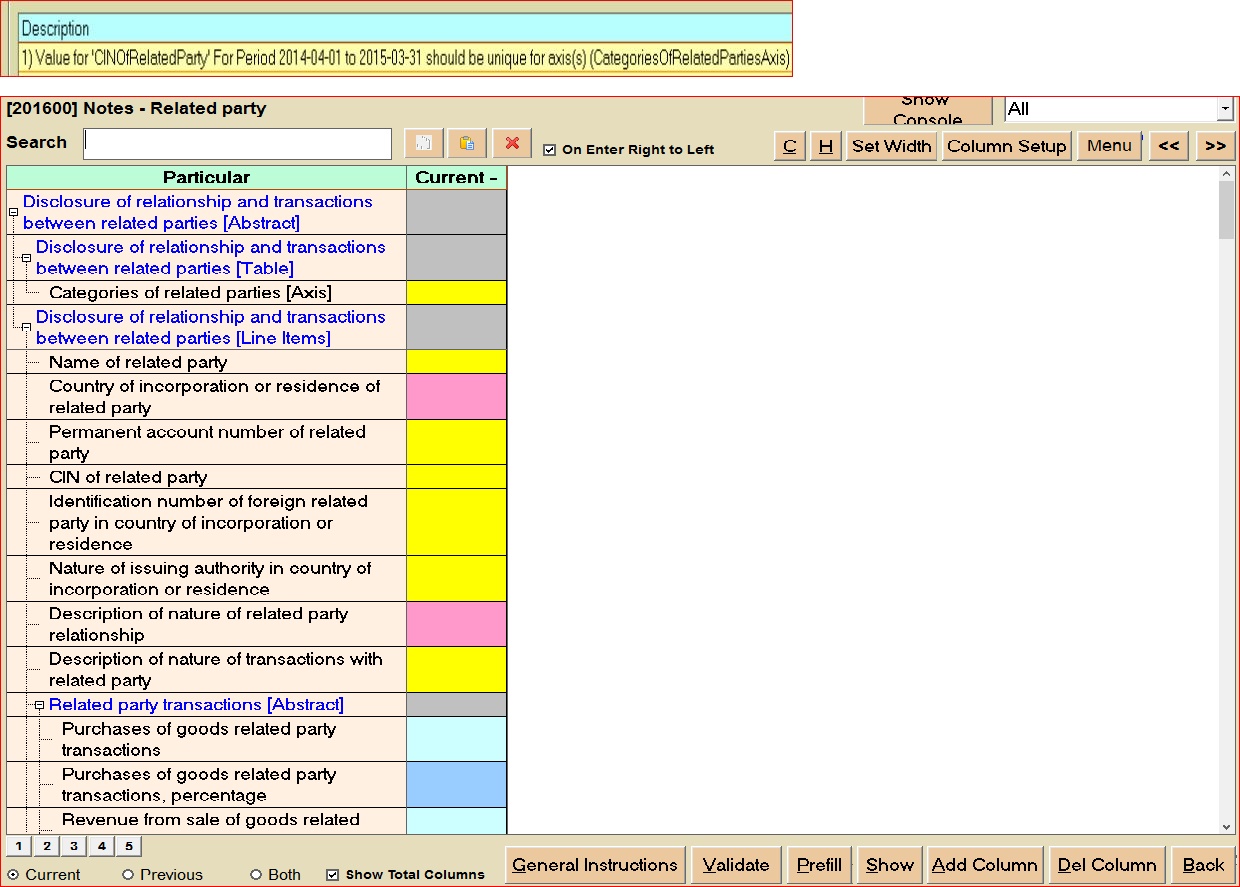The width and height of the screenshot is (1240, 887).
Task: Uncheck On Enter Right to Left
Action: pos(549,150)
